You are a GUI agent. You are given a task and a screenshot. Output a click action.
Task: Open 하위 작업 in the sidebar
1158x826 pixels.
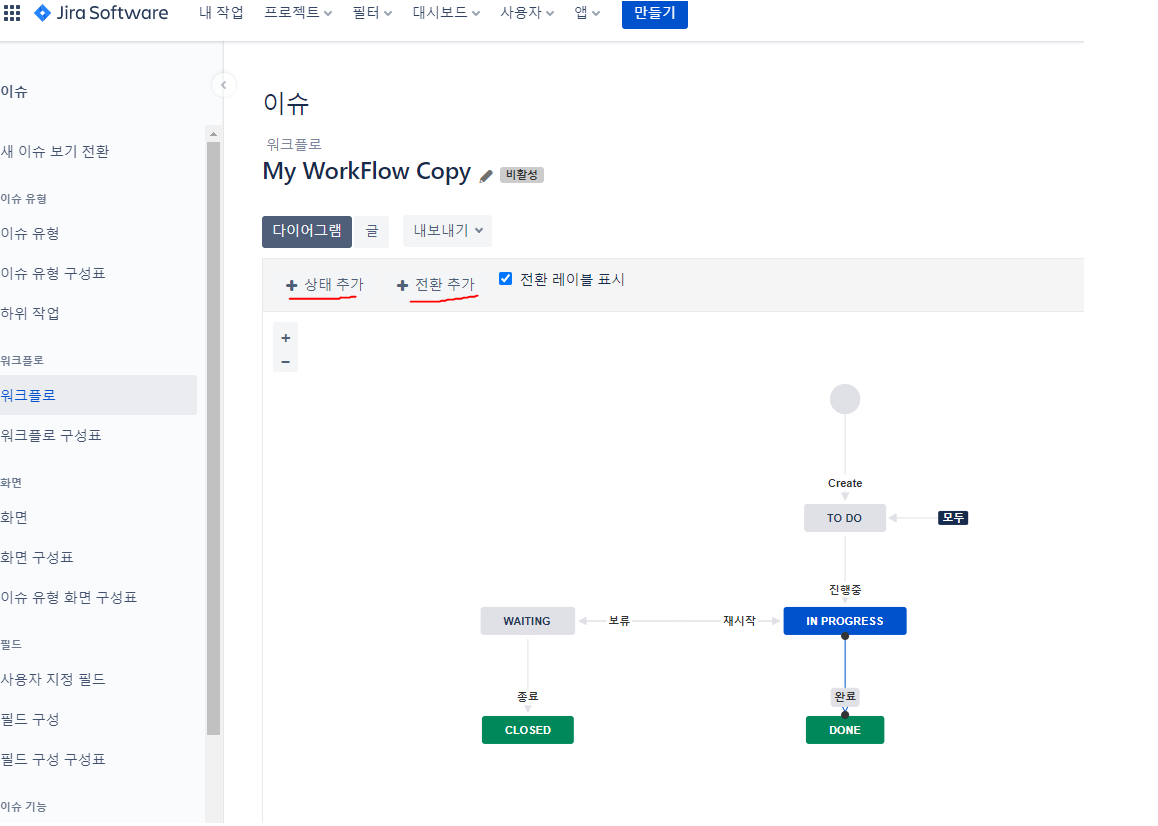pos(30,313)
